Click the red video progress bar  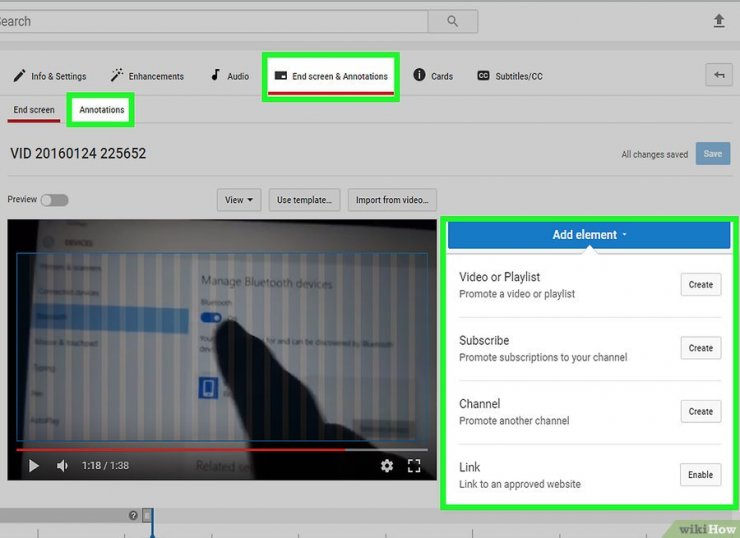[180, 450]
